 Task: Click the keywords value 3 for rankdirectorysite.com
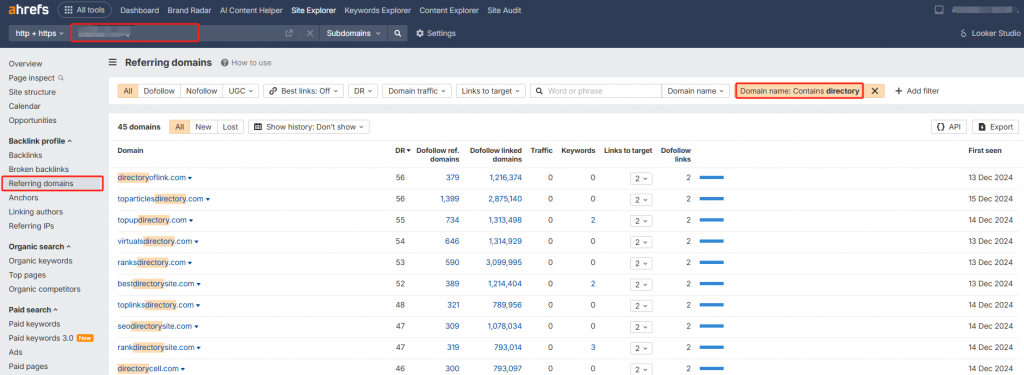[x=593, y=348]
